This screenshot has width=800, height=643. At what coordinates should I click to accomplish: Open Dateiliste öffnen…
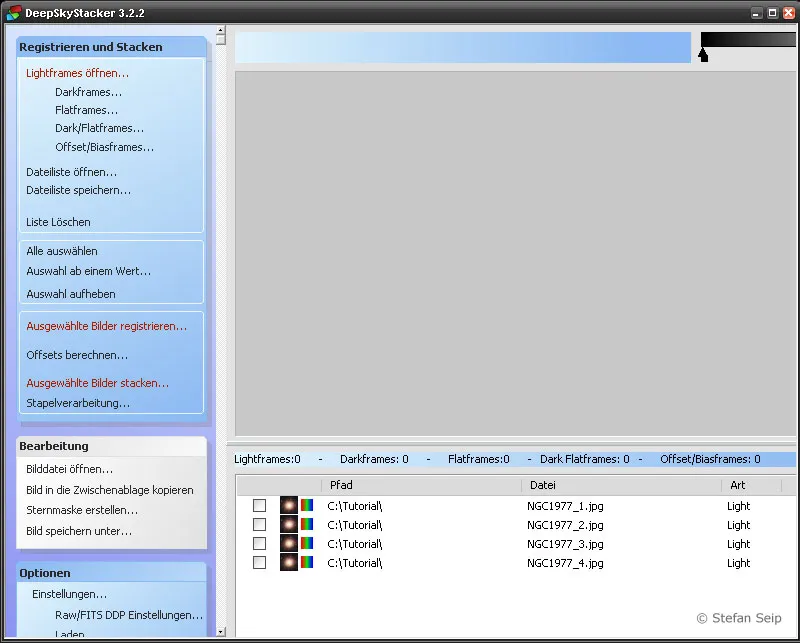[x=71, y=172]
